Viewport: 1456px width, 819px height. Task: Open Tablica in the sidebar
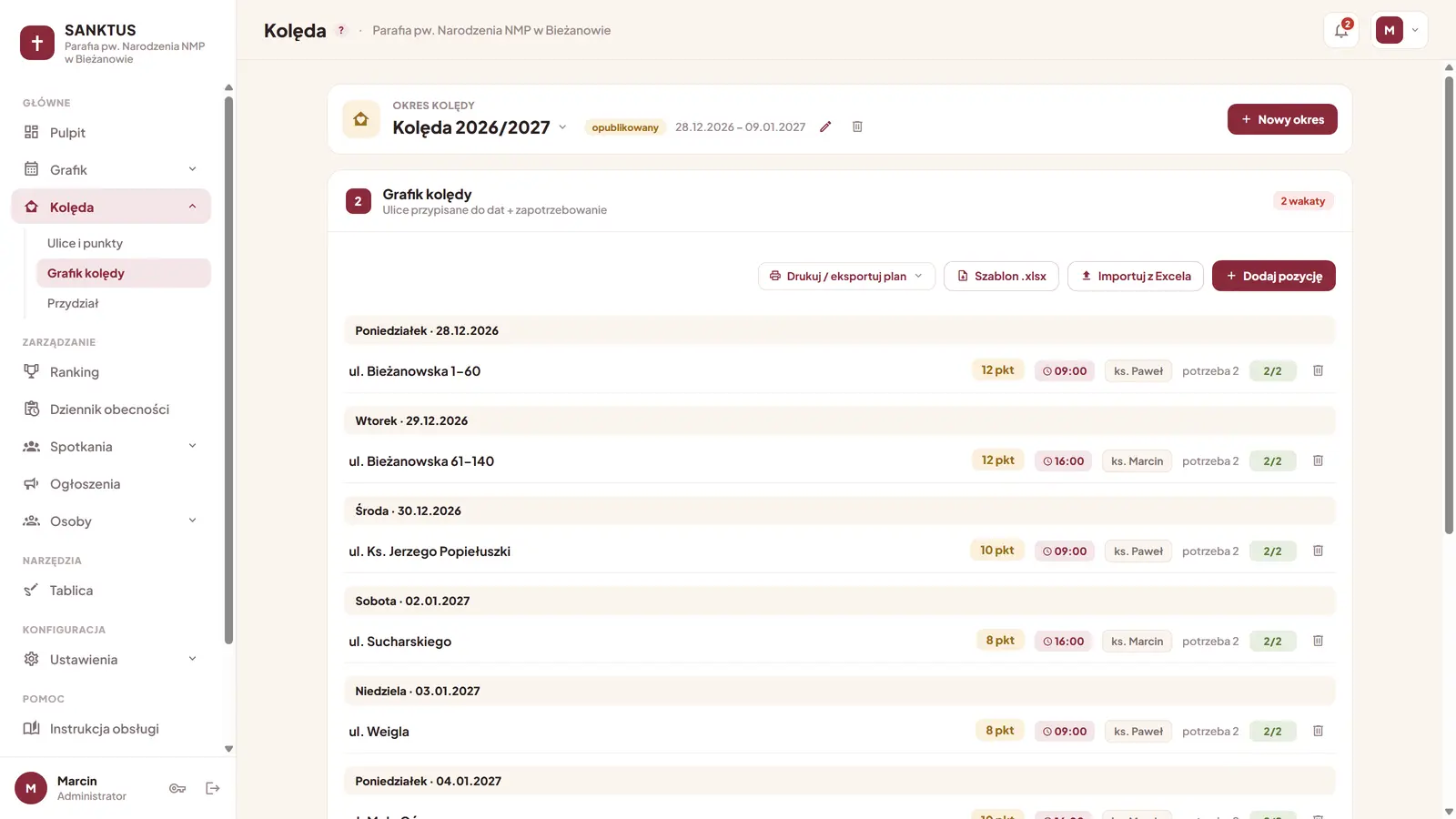click(x=111, y=590)
